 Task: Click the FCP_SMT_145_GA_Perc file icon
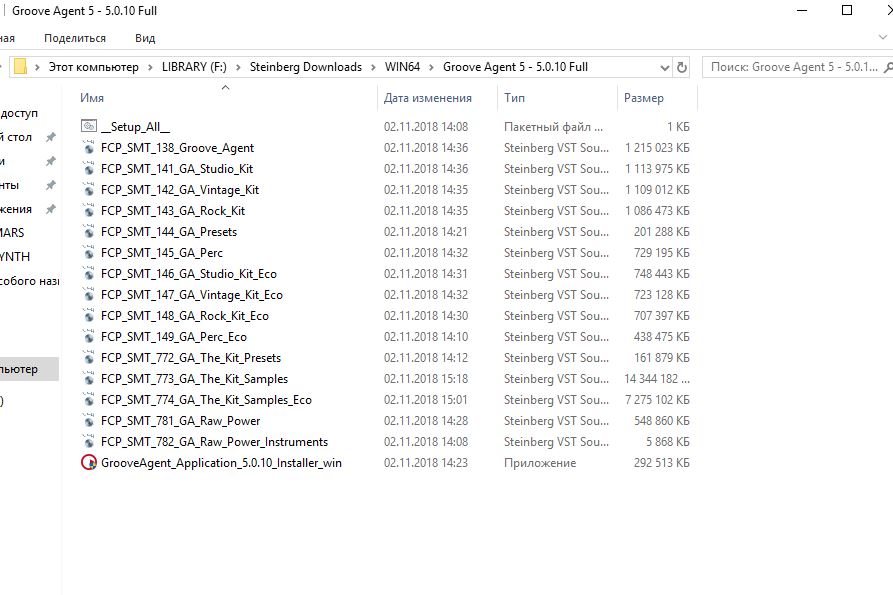[x=89, y=253]
